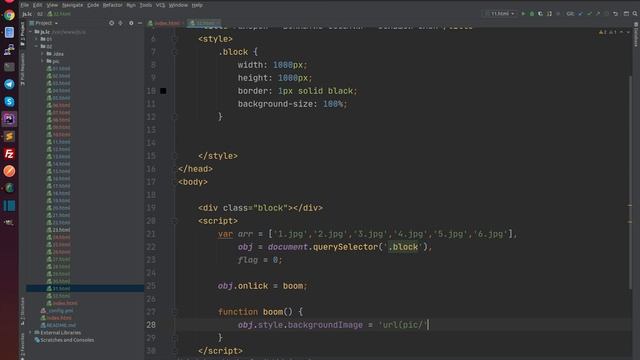
Task: Switch to the index.html editor tab
Action: coord(166,23)
